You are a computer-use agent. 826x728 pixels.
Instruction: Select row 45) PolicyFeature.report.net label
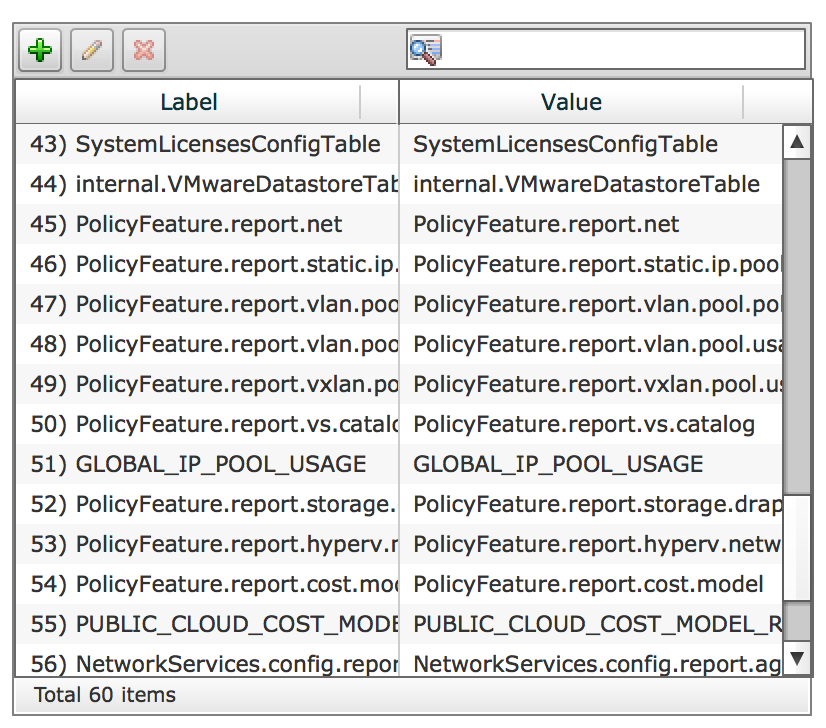(206, 224)
